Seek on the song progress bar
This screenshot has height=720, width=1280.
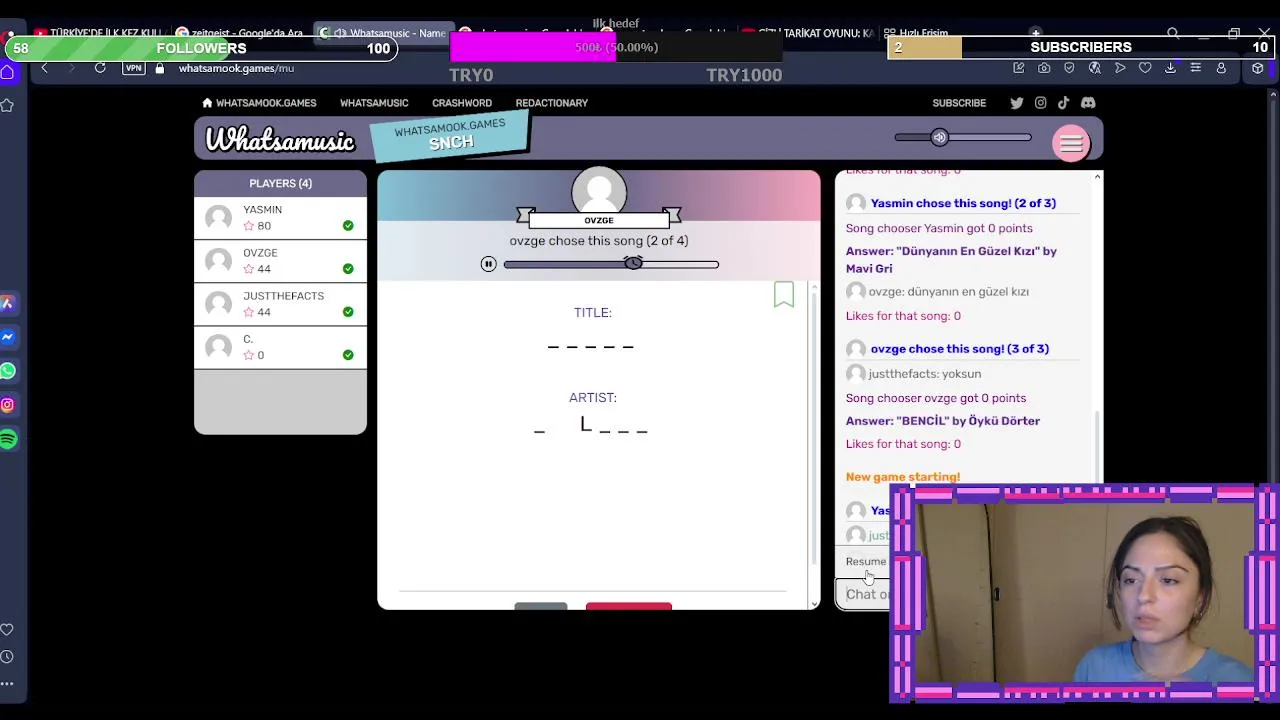tap(611, 264)
